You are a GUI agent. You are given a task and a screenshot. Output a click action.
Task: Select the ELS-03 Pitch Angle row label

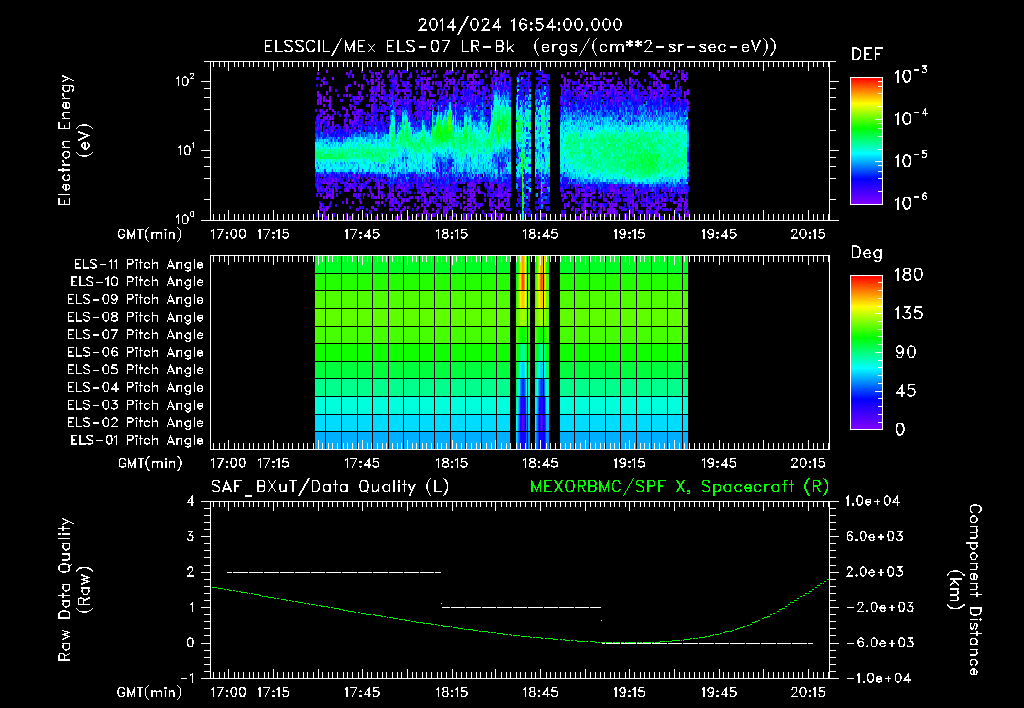coord(135,406)
